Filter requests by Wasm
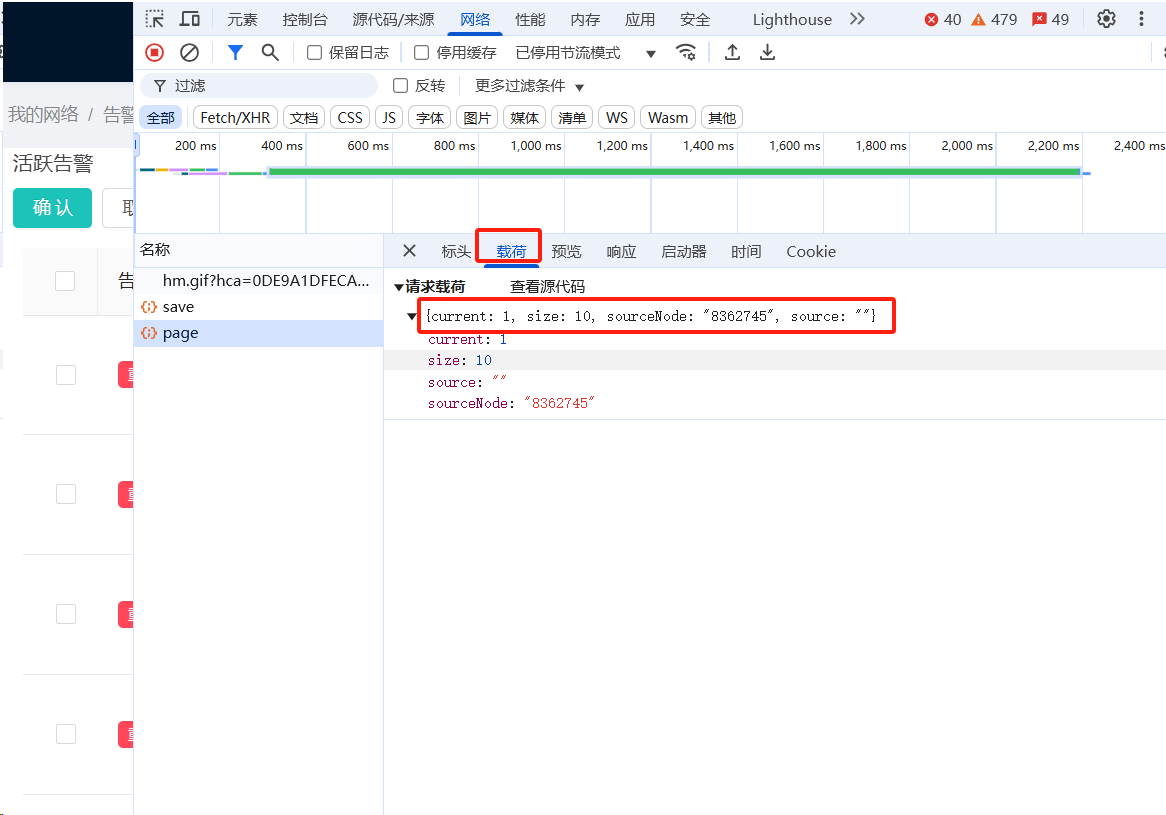 (668, 117)
